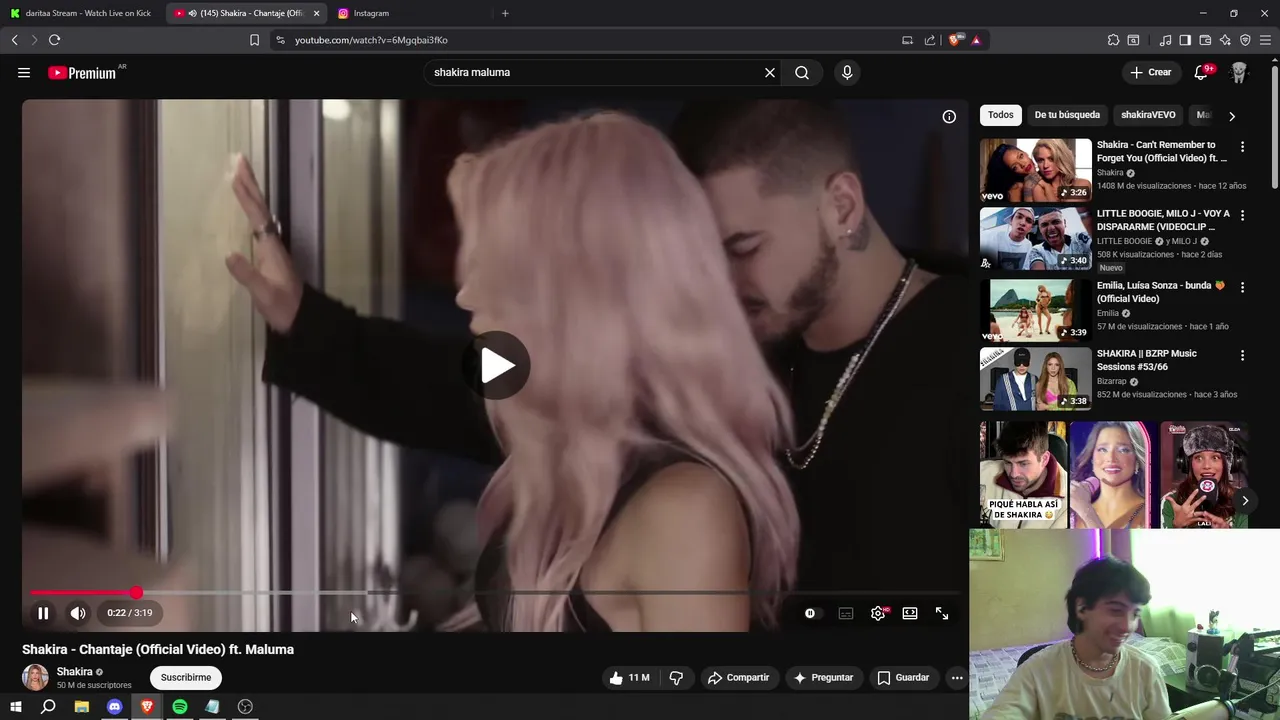The height and width of the screenshot is (720, 1280).
Task: Share this page from address bar
Action: point(930,40)
